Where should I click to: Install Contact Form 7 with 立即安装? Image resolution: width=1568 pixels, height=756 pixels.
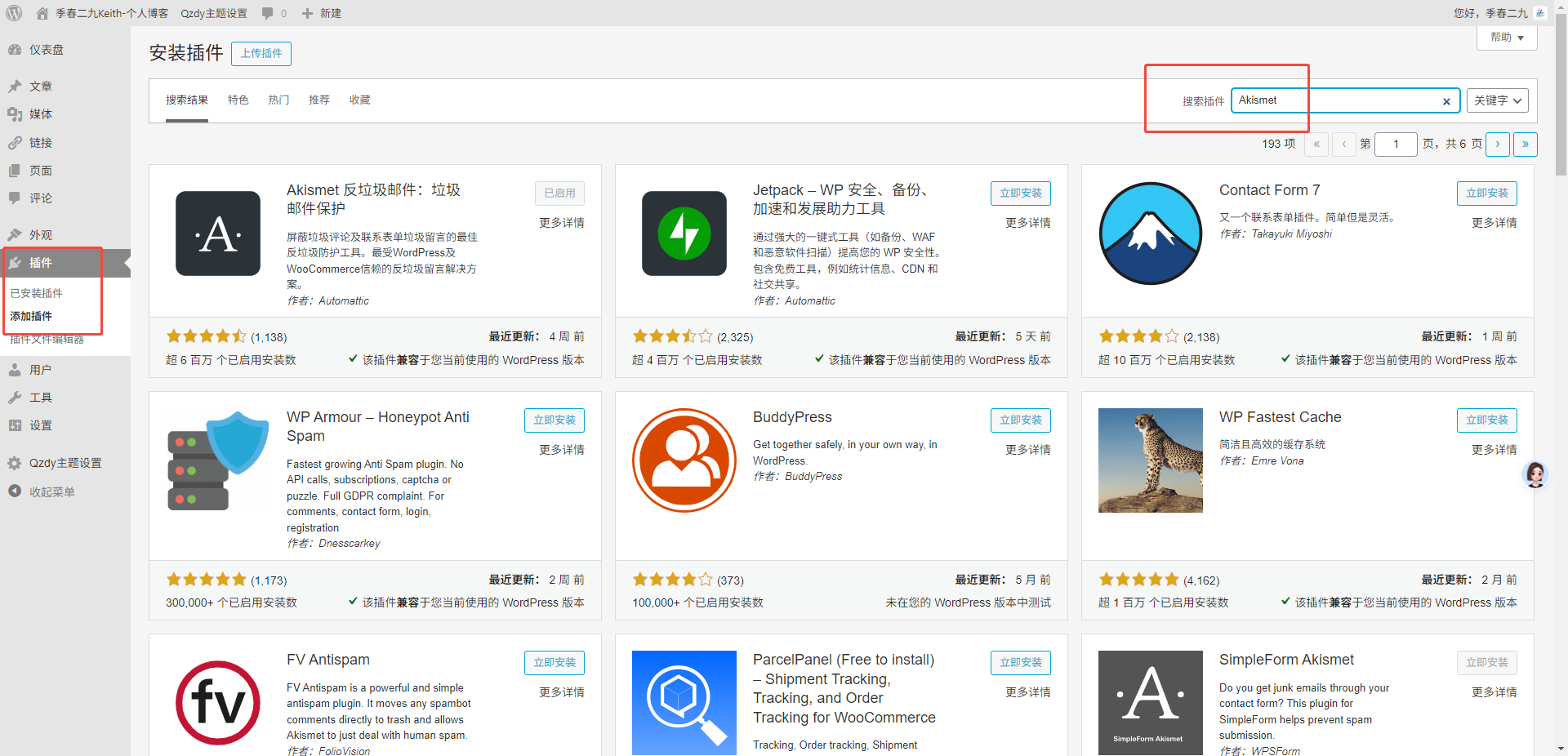click(1487, 193)
